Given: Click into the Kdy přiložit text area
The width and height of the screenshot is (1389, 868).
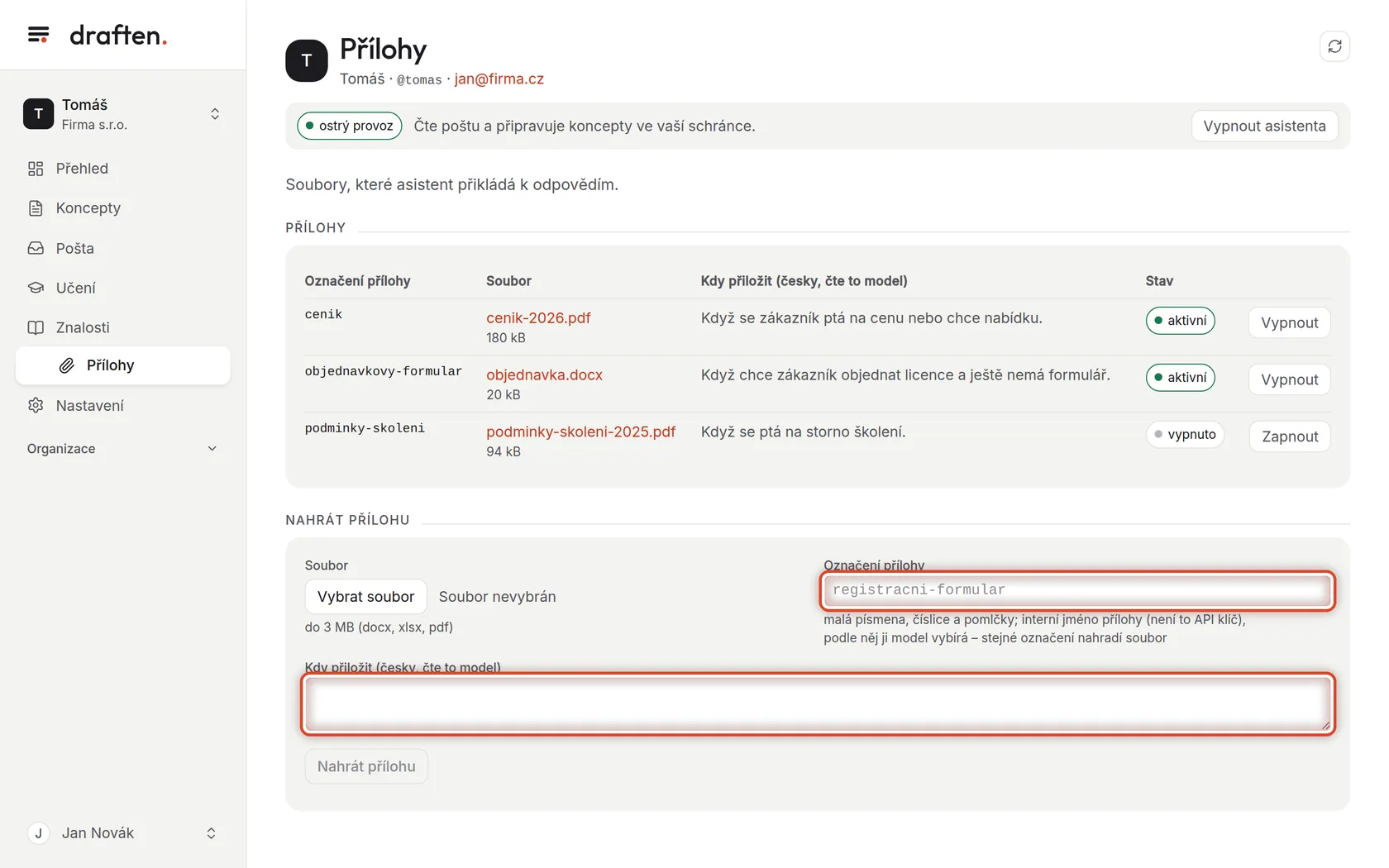Looking at the screenshot, I should (x=818, y=704).
